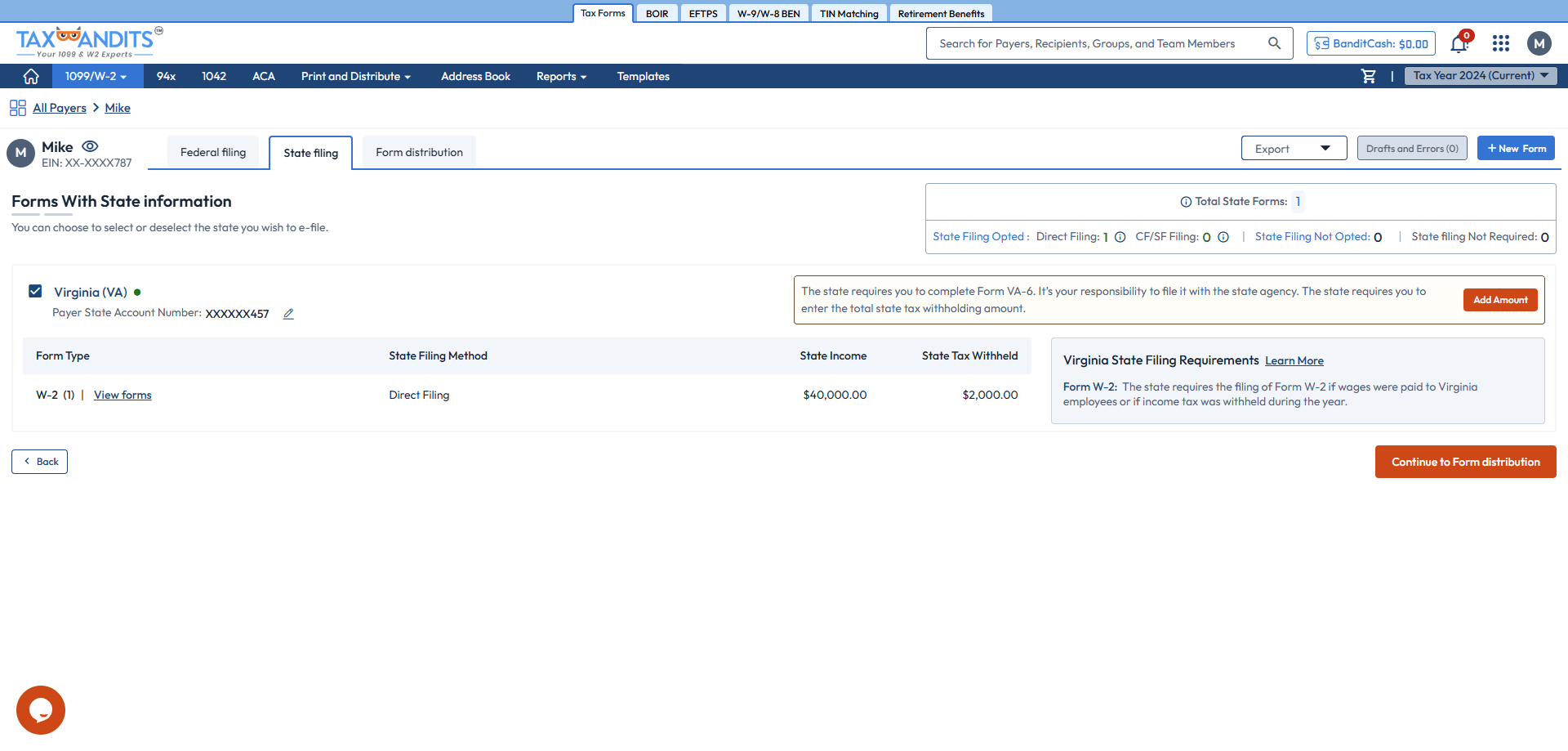Image resolution: width=1568 pixels, height=751 pixels.
Task: Click State filing Not Required count
Action: coord(1545,237)
